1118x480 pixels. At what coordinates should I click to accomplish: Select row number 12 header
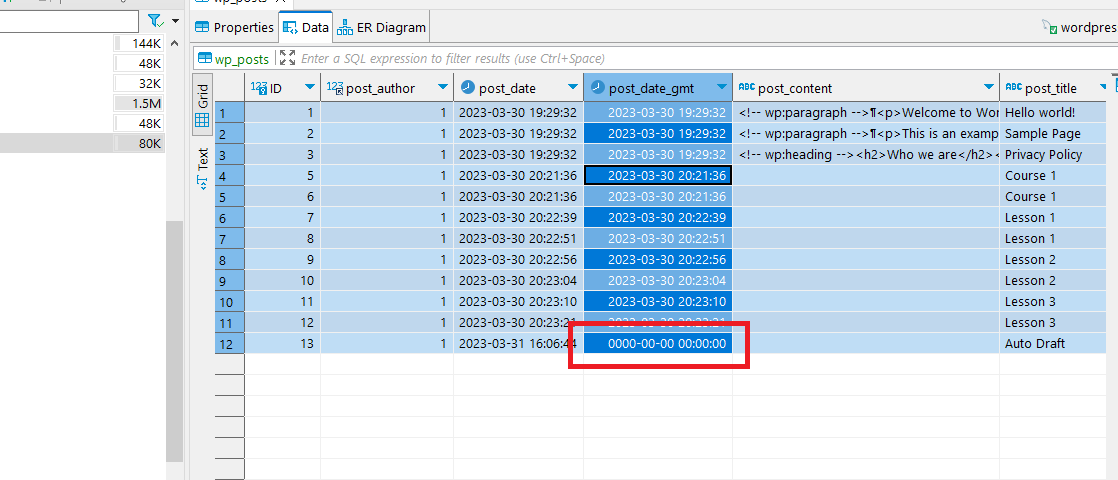(x=230, y=344)
